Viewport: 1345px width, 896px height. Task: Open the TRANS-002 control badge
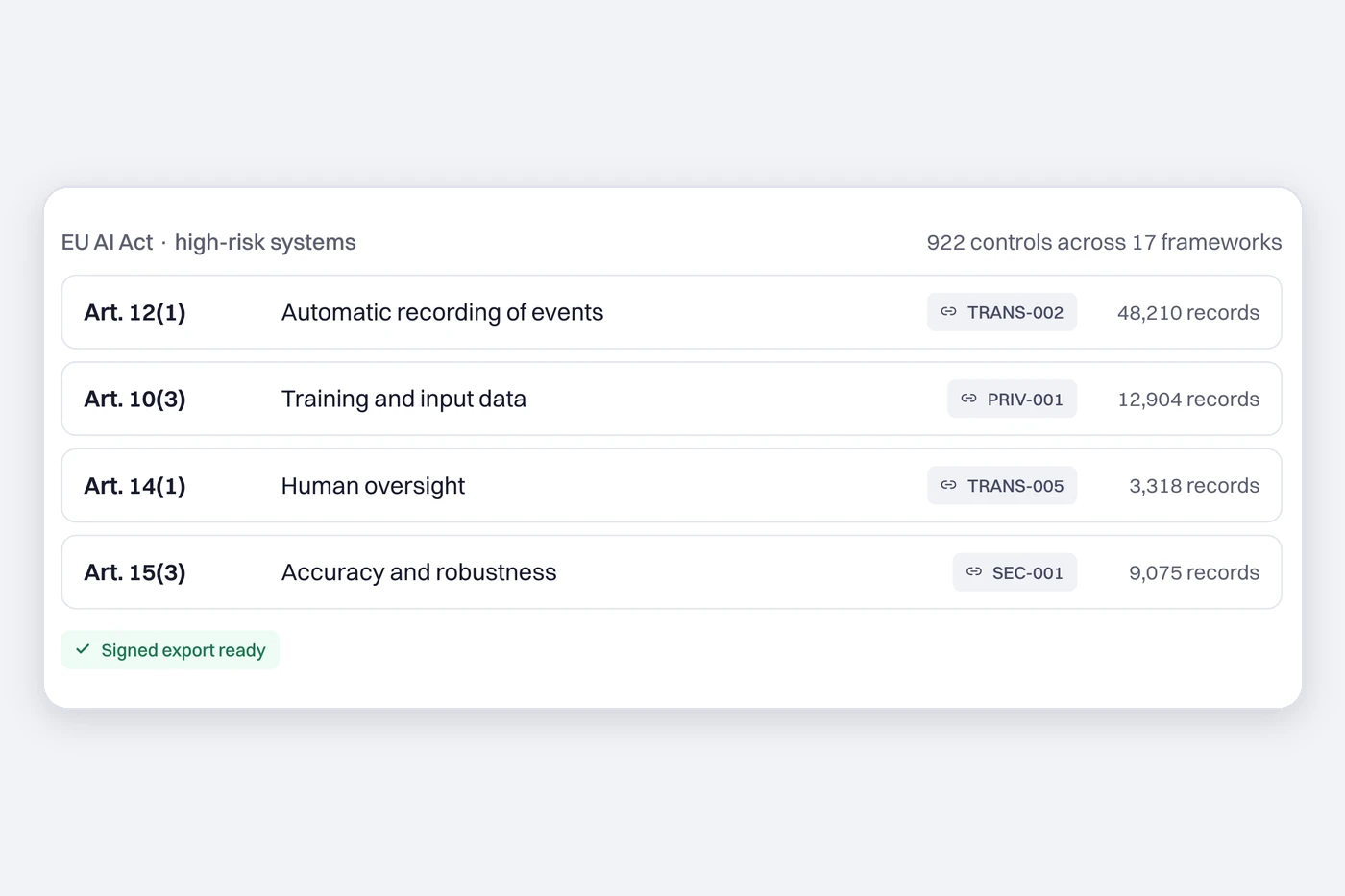click(1002, 312)
